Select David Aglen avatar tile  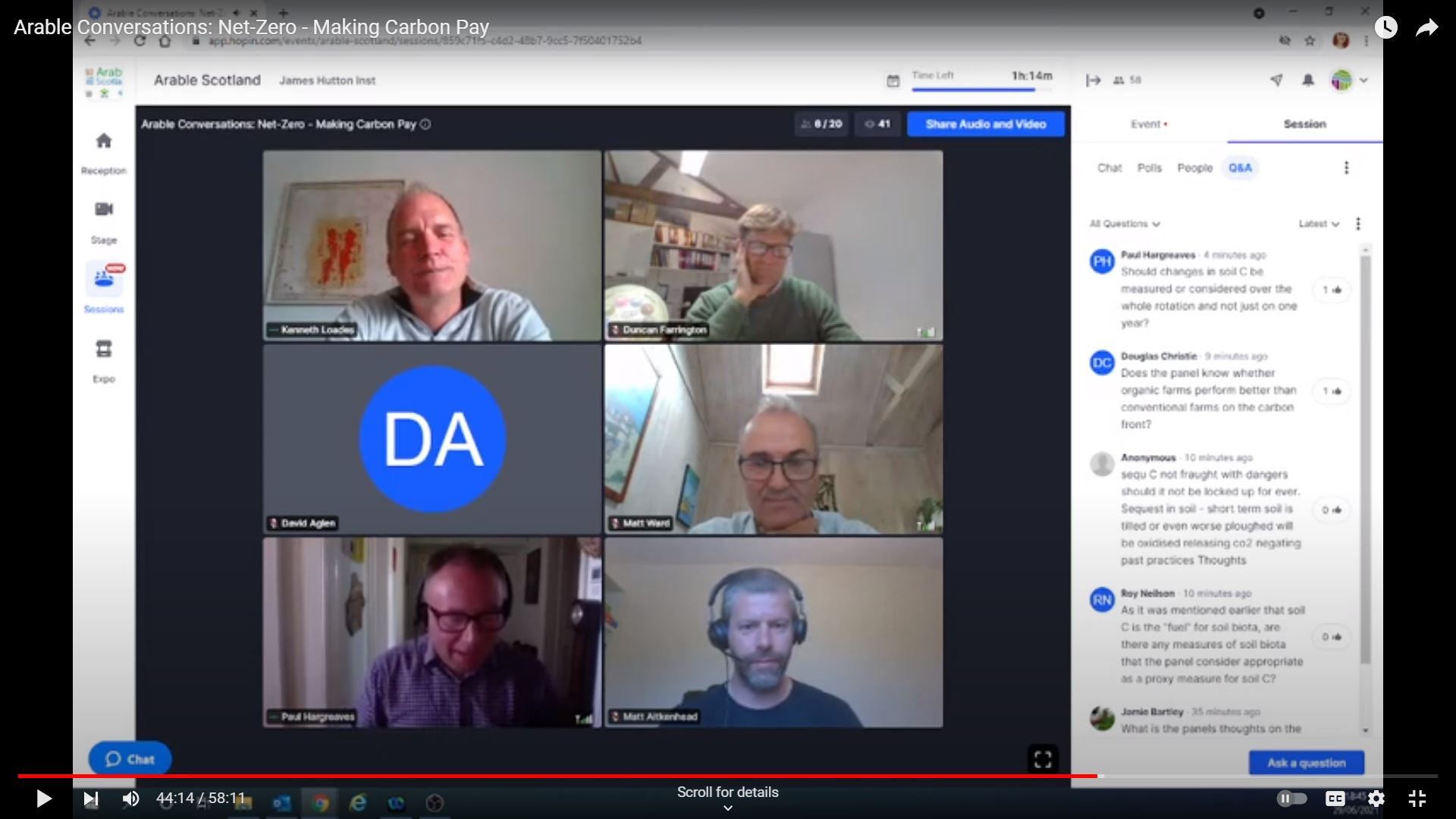[432, 440]
